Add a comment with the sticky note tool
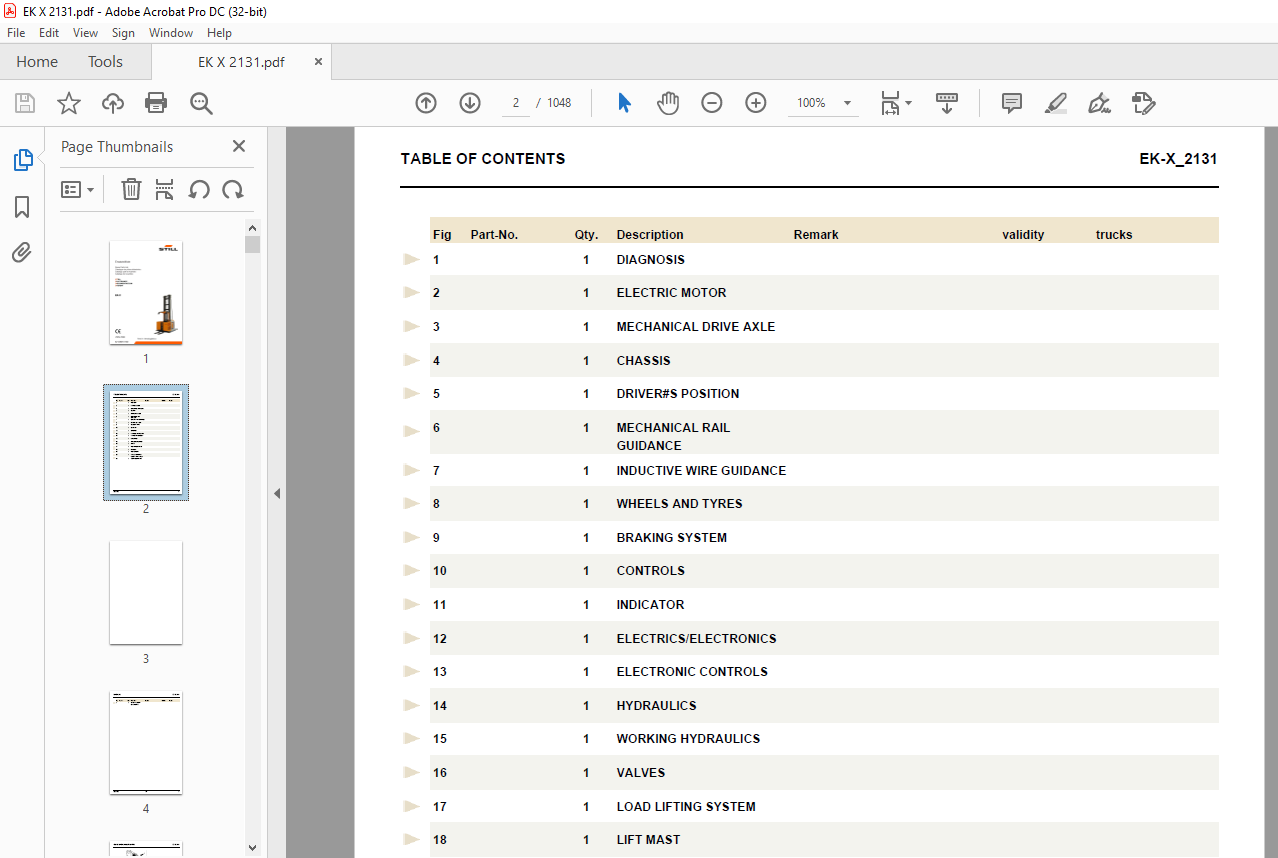 tap(1012, 103)
